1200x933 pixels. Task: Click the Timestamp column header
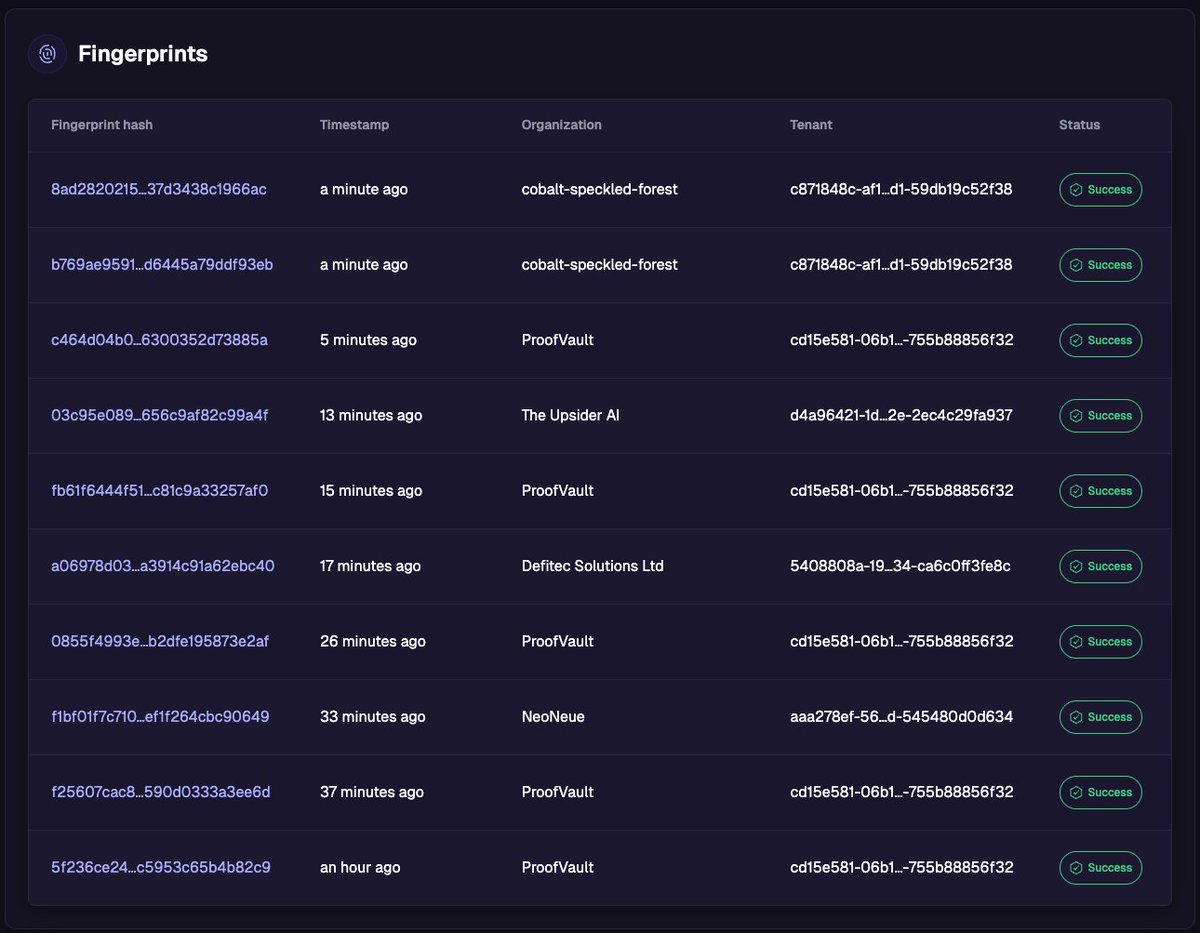click(x=354, y=125)
